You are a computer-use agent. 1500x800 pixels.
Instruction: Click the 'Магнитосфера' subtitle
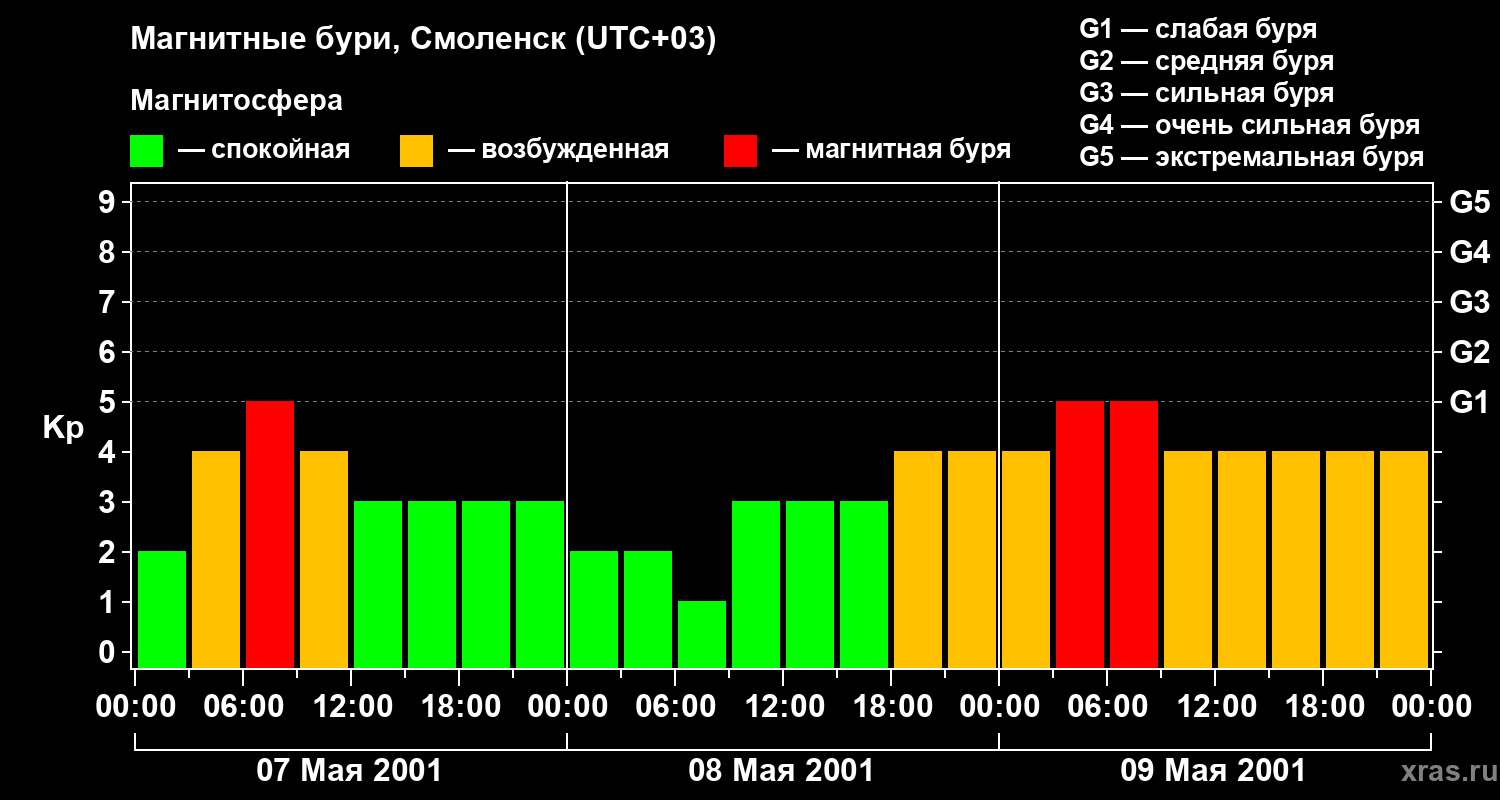[x=237, y=101]
